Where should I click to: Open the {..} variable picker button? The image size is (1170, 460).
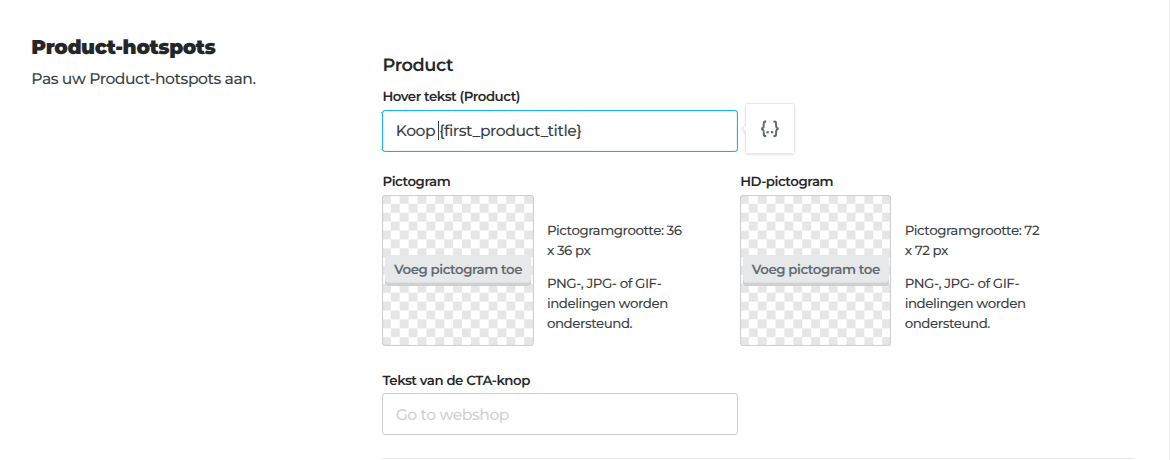coord(769,129)
